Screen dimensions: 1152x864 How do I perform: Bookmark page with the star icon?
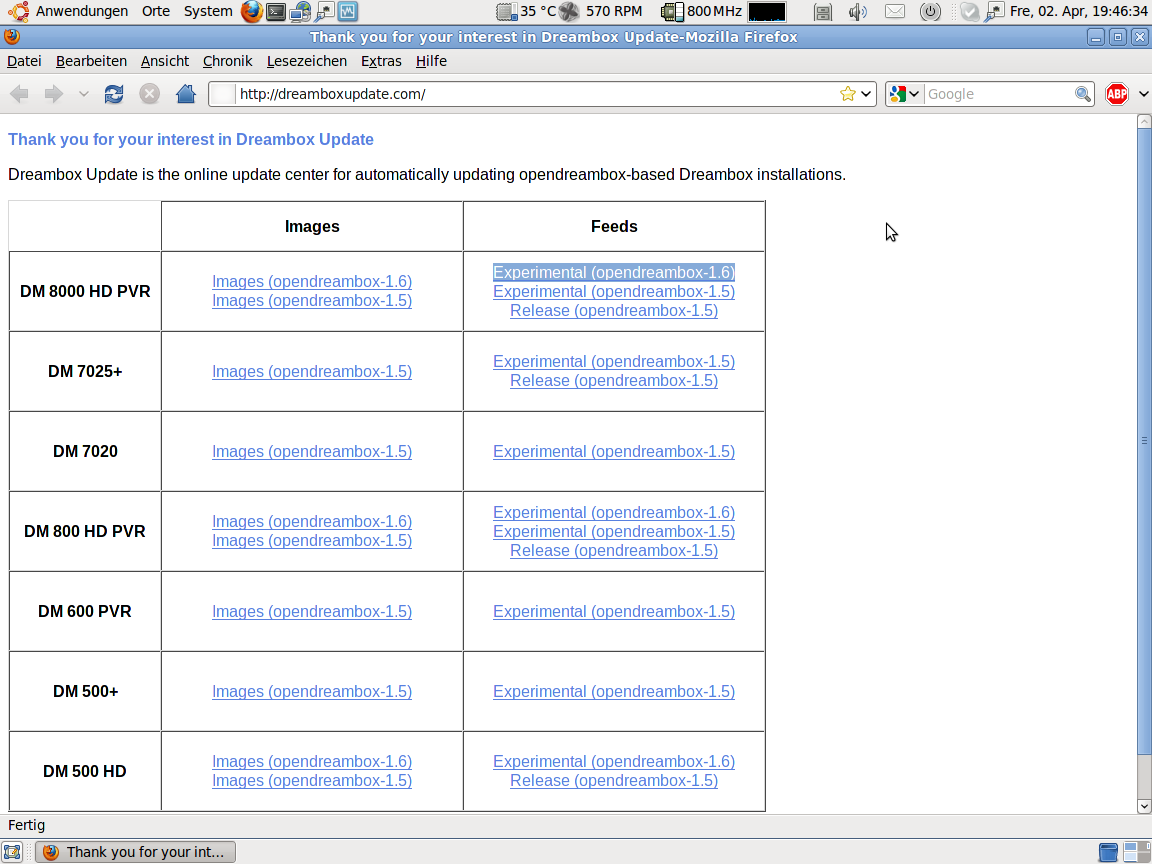[848, 94]
